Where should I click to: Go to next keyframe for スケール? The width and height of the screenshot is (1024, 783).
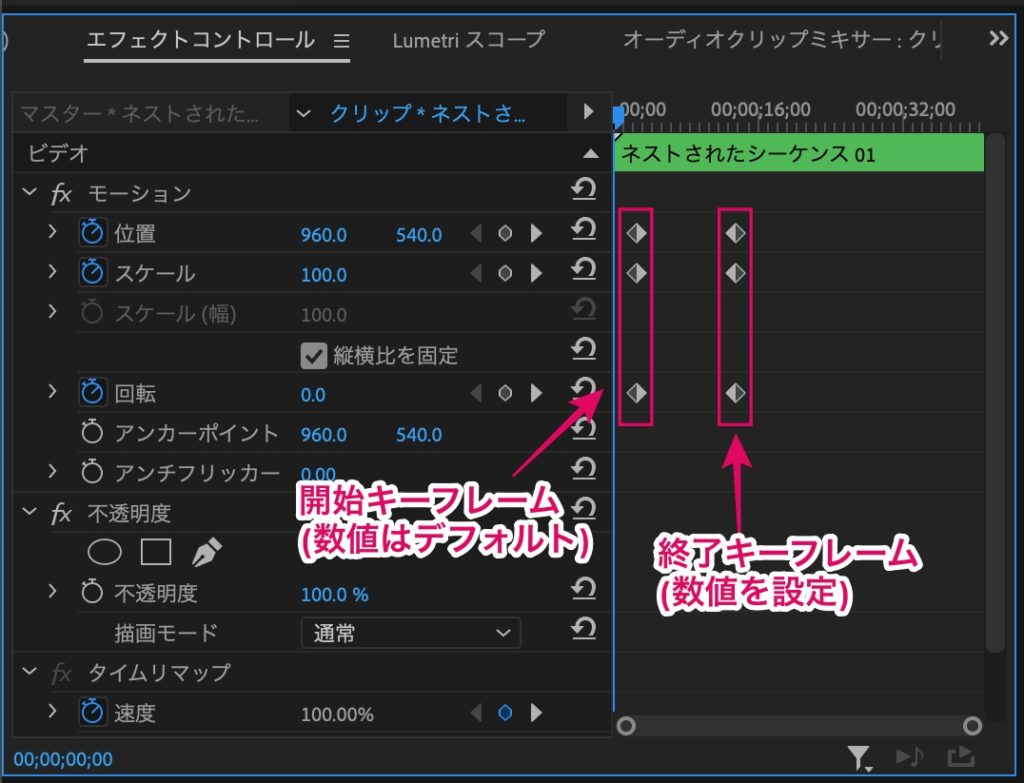click(x=536, y=273)
